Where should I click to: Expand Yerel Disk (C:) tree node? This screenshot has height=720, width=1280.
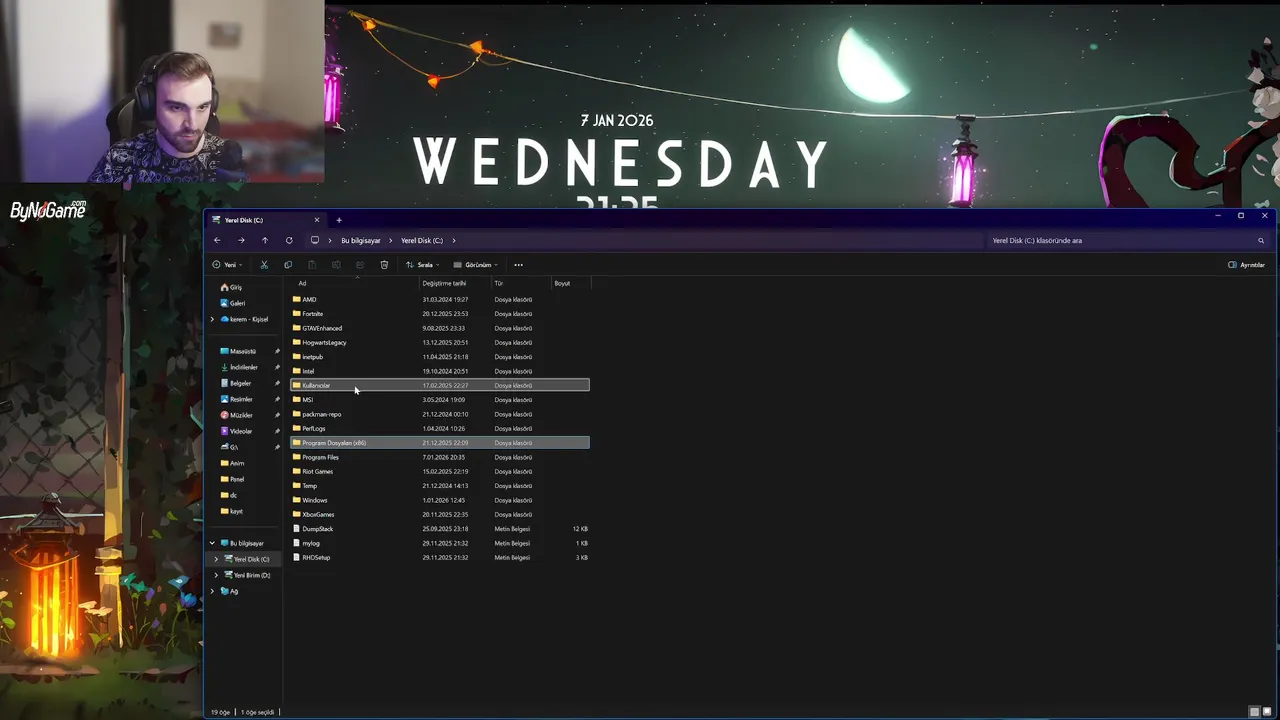coord(216,559)
